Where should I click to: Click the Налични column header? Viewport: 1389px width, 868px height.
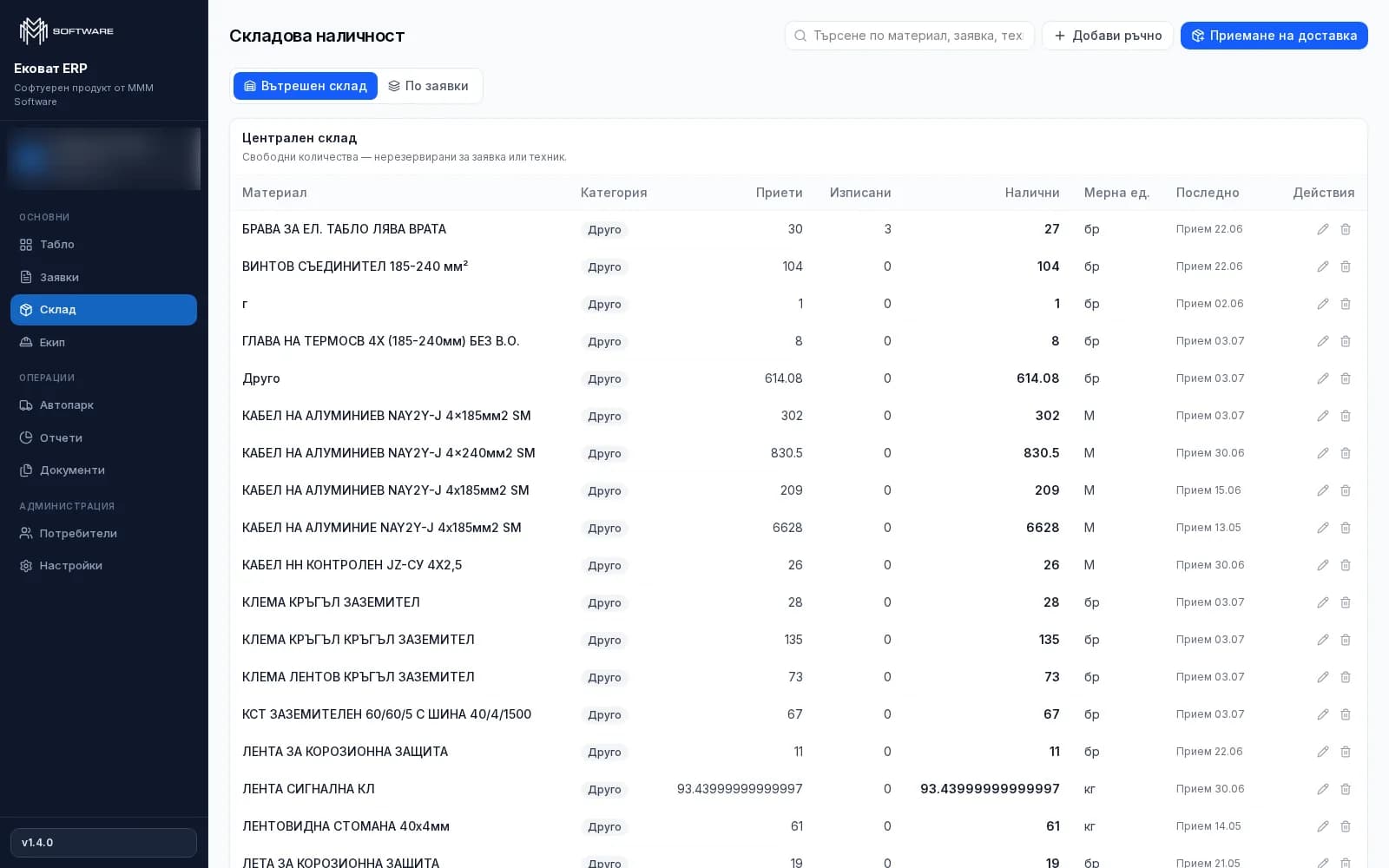[x=1032, y=193]
